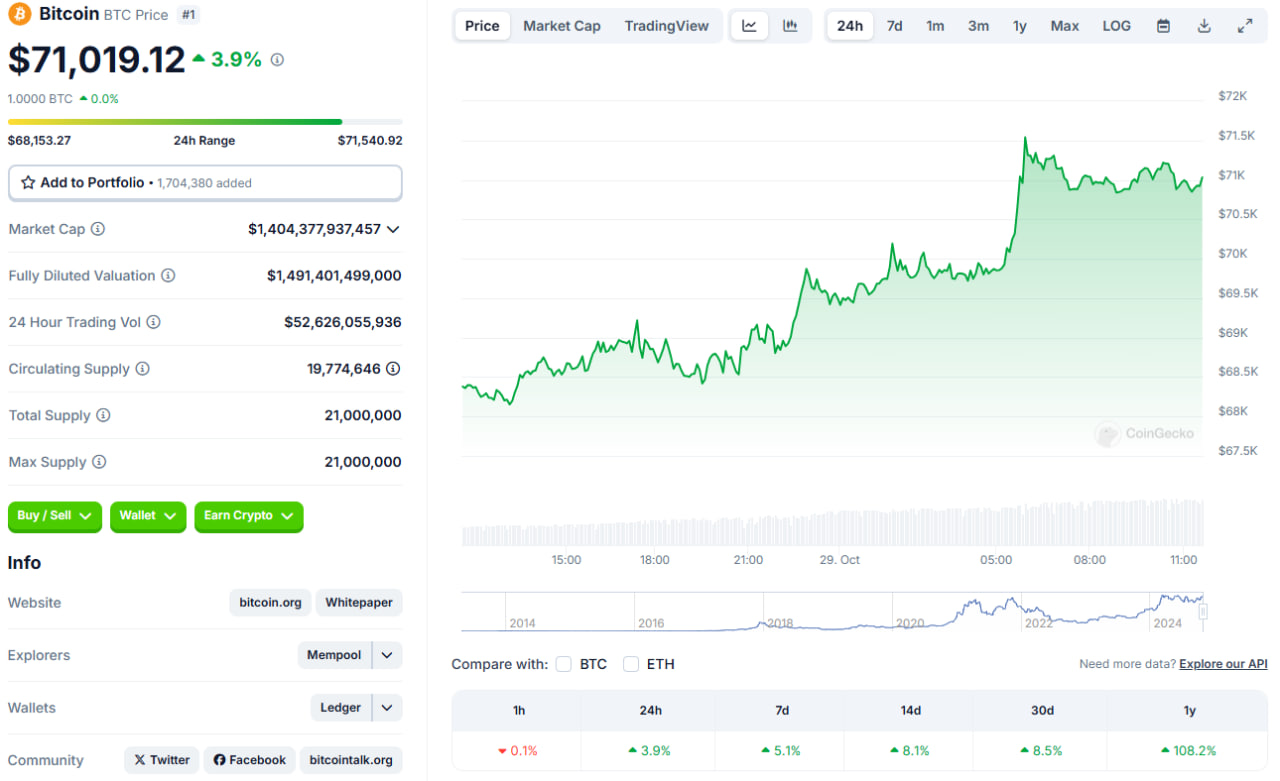This screenshot has width=1280, height=781.
Task: Switch to candlestick chart view icon
Action: tap(790, 26)
